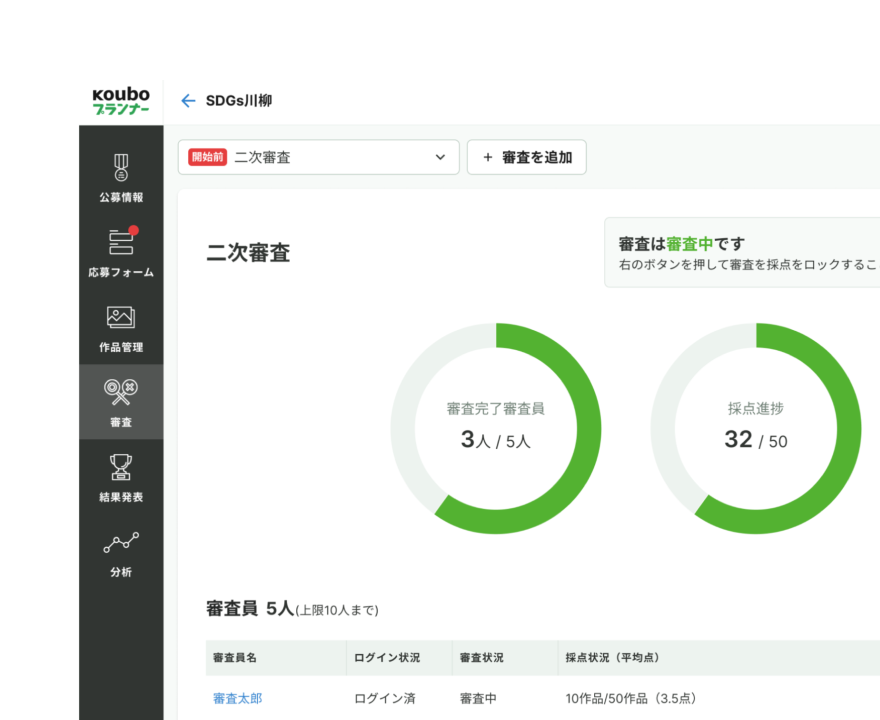Open 分析 via the line graph icon
Screen dimensions: 880x720
[121, 543]
